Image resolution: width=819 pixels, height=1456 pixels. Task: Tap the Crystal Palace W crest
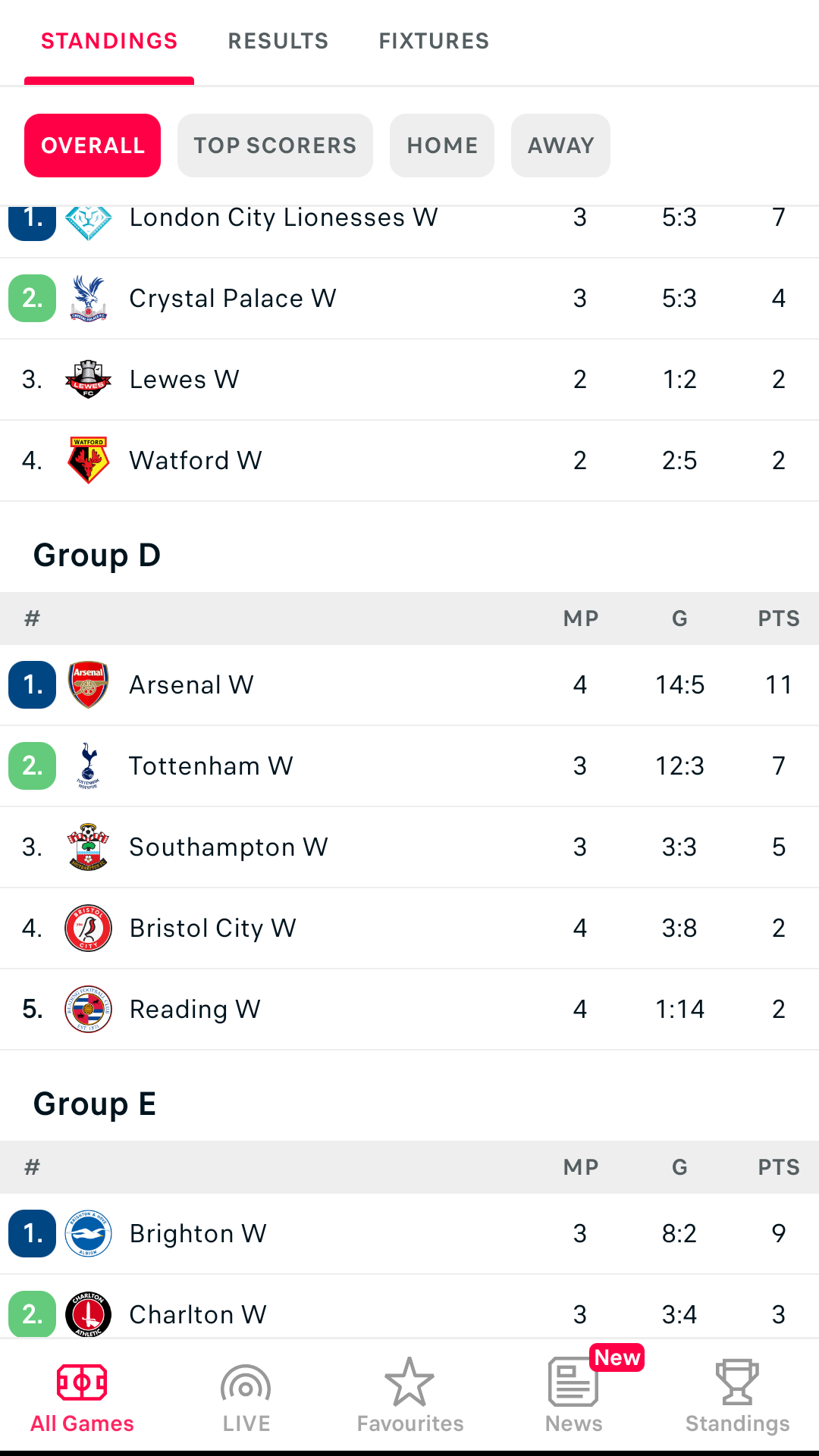click(x=89, y=299)
